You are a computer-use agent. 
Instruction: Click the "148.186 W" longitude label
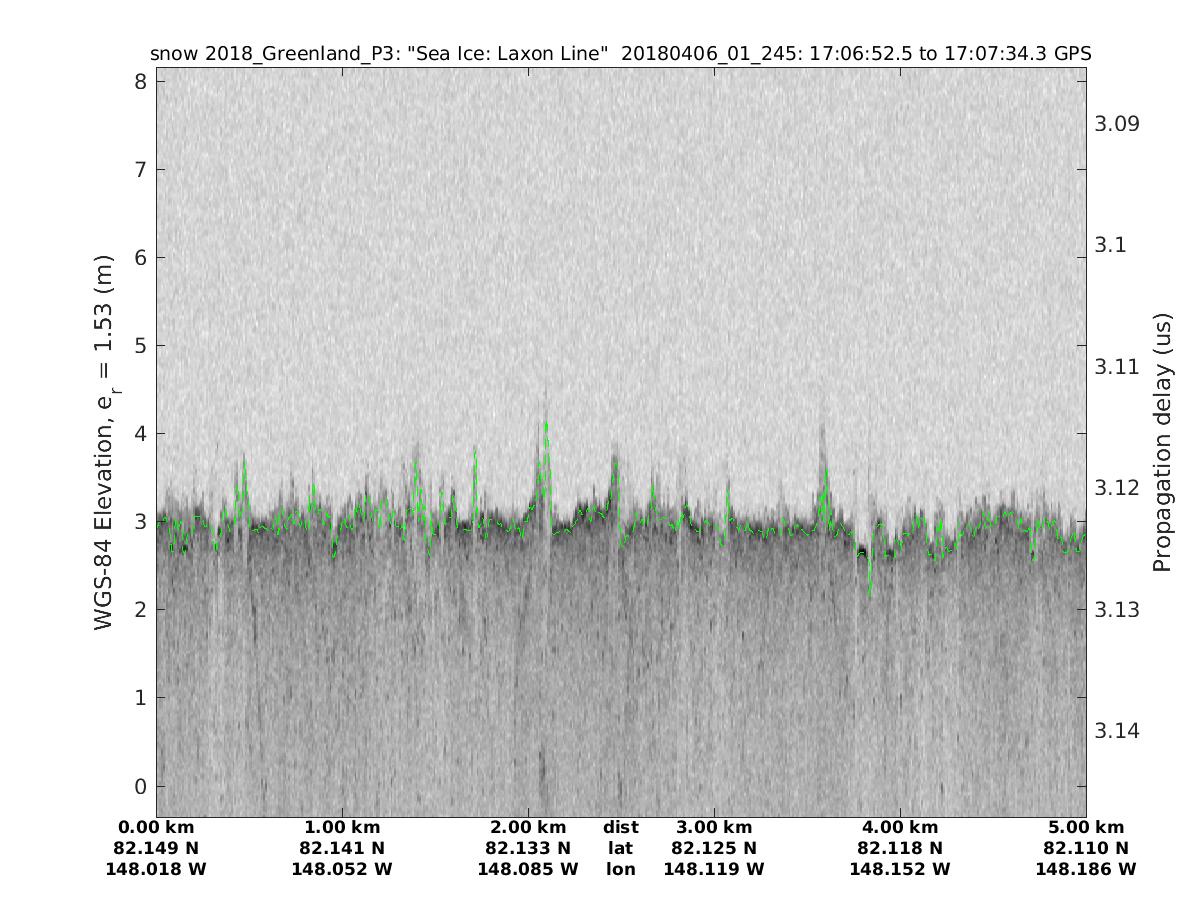(x=1086, y=870)
